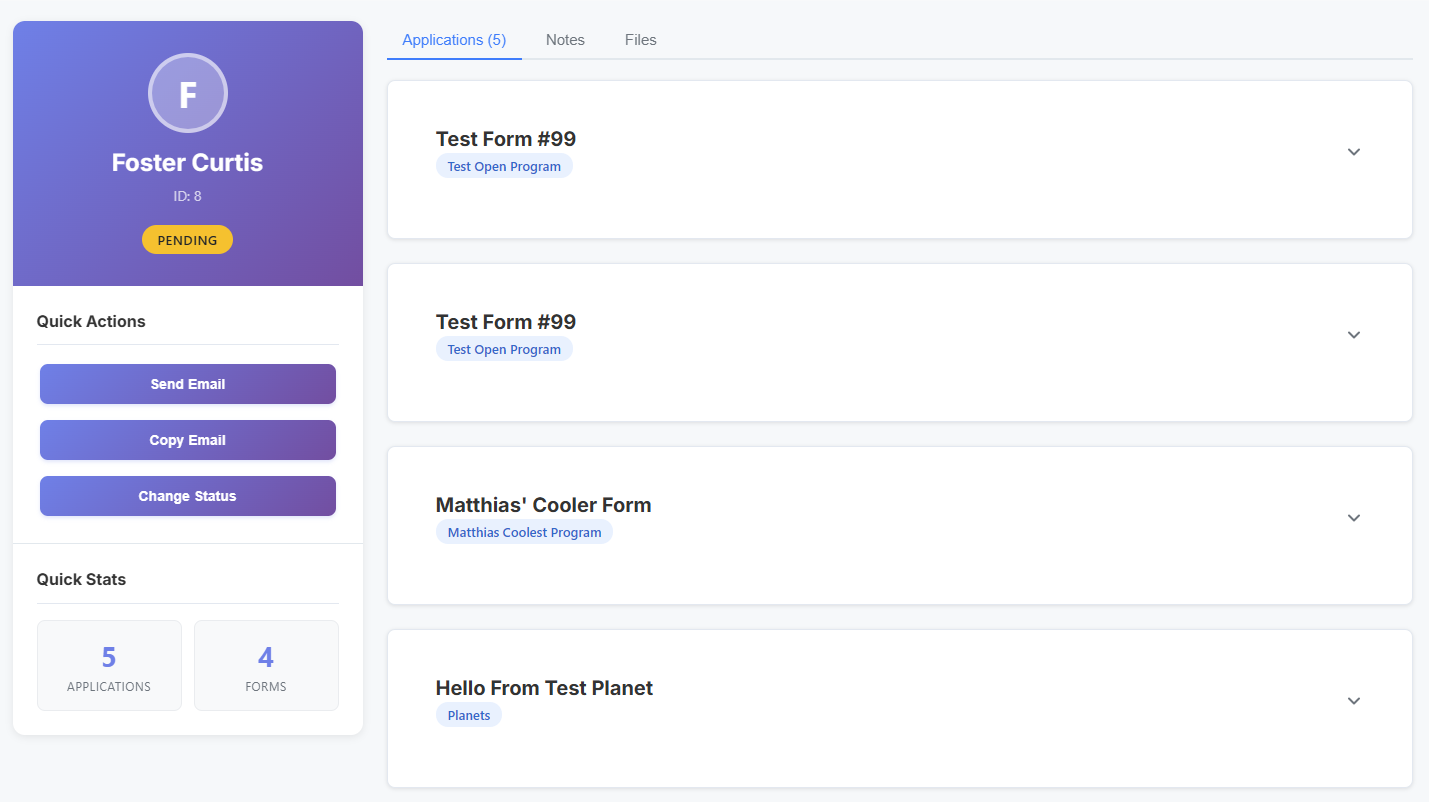Viewport: 1429px width, 802px height.
Task: Switch to the Notes tab
Action: point(565,40)
